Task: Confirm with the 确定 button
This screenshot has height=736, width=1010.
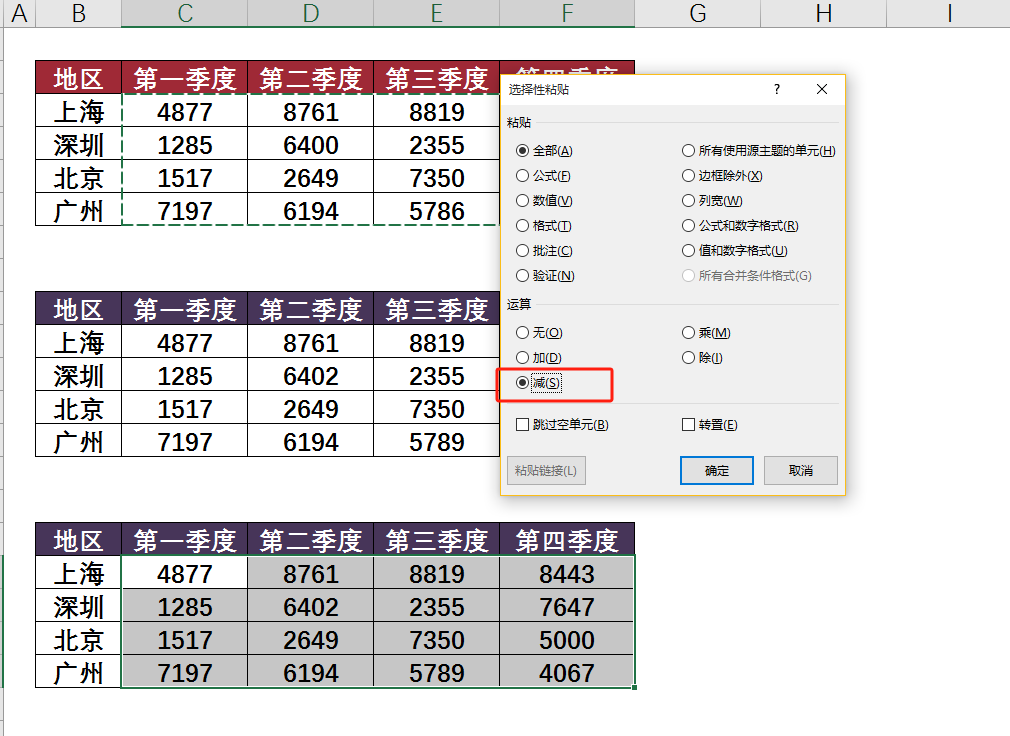Action: pyautogui.click(x=716, y=471)
